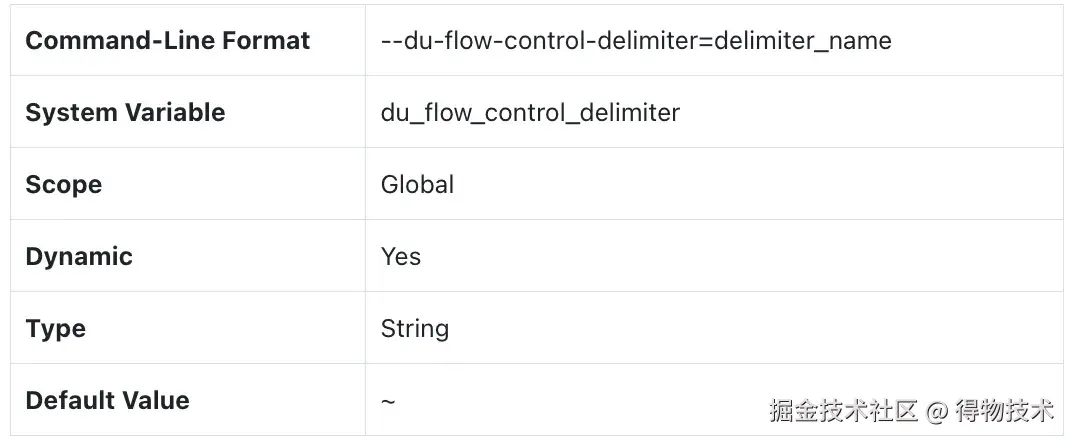Click the 得物技术 watermark text

(x=1003, y=410)
